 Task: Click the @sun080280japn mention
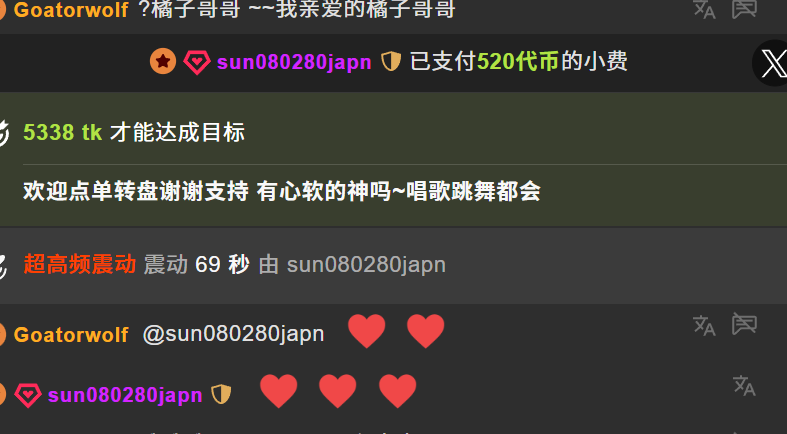[233, 334]
